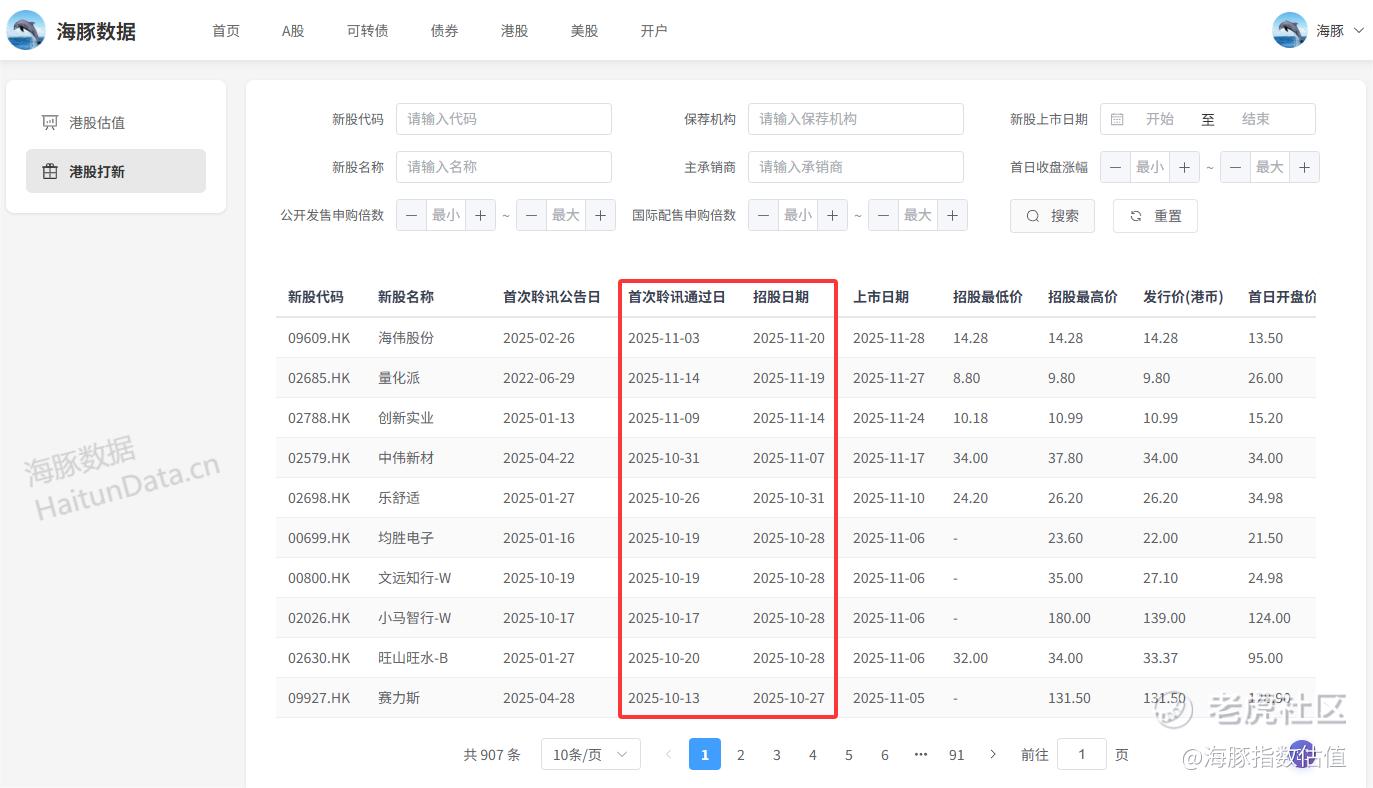Open the 美股 navigation item
Viewport: 1373px width, 788px height.
[x=584, y=31]
